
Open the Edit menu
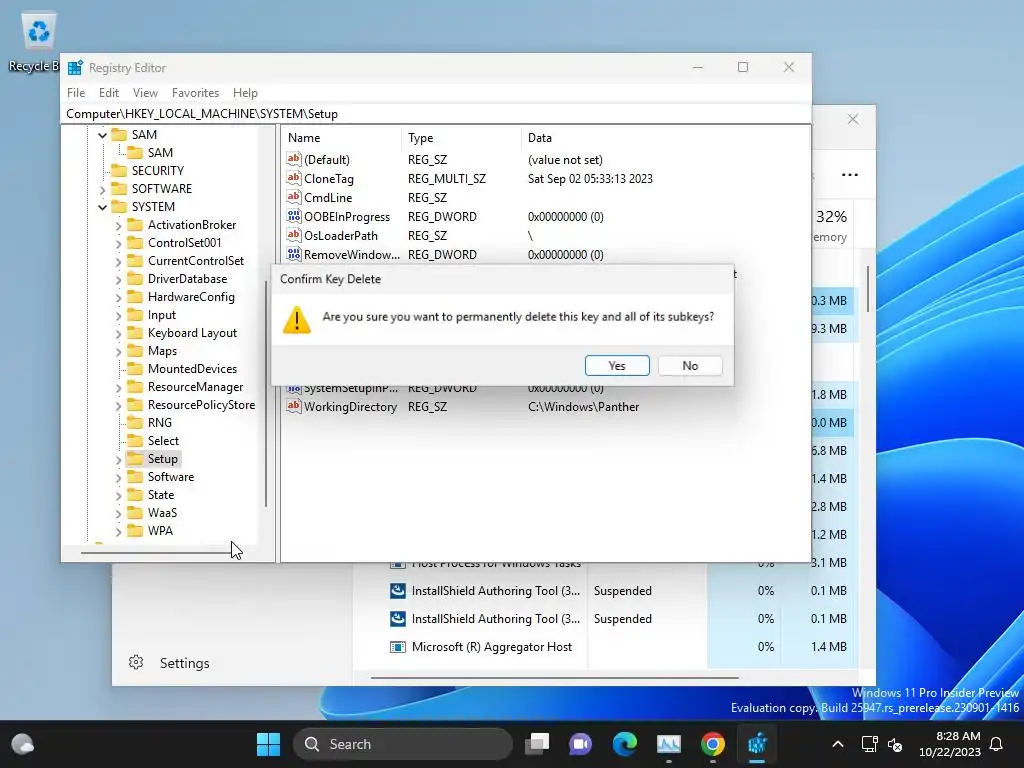108,93
